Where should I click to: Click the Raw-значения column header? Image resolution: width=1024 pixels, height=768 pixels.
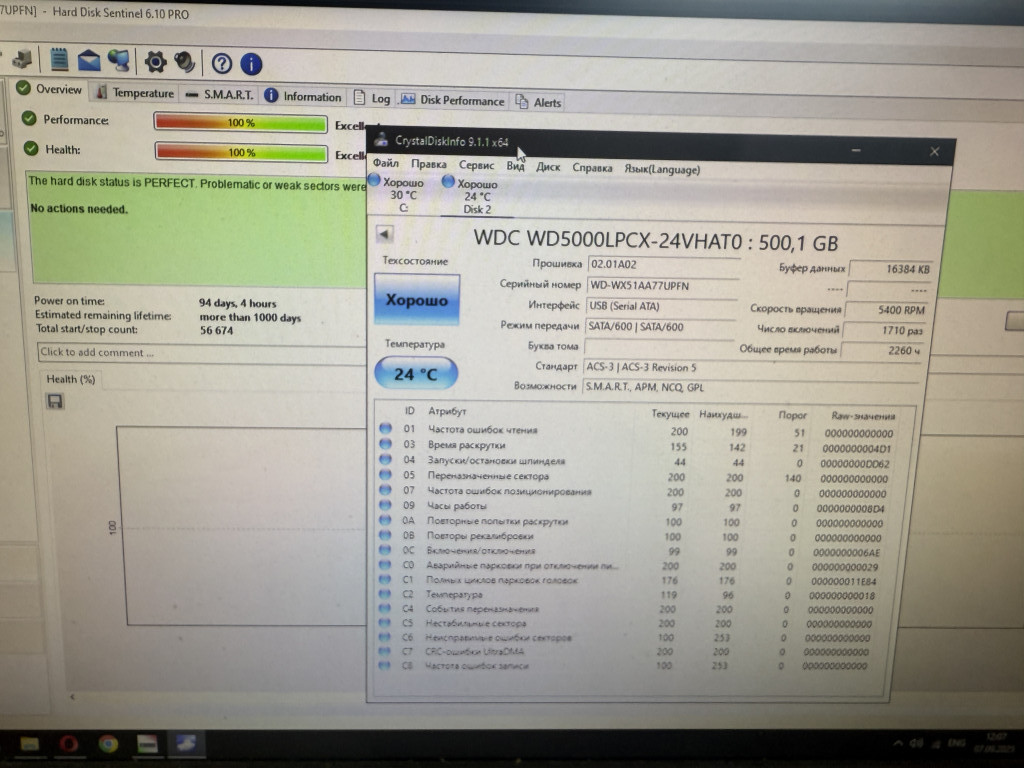point(862,415)
